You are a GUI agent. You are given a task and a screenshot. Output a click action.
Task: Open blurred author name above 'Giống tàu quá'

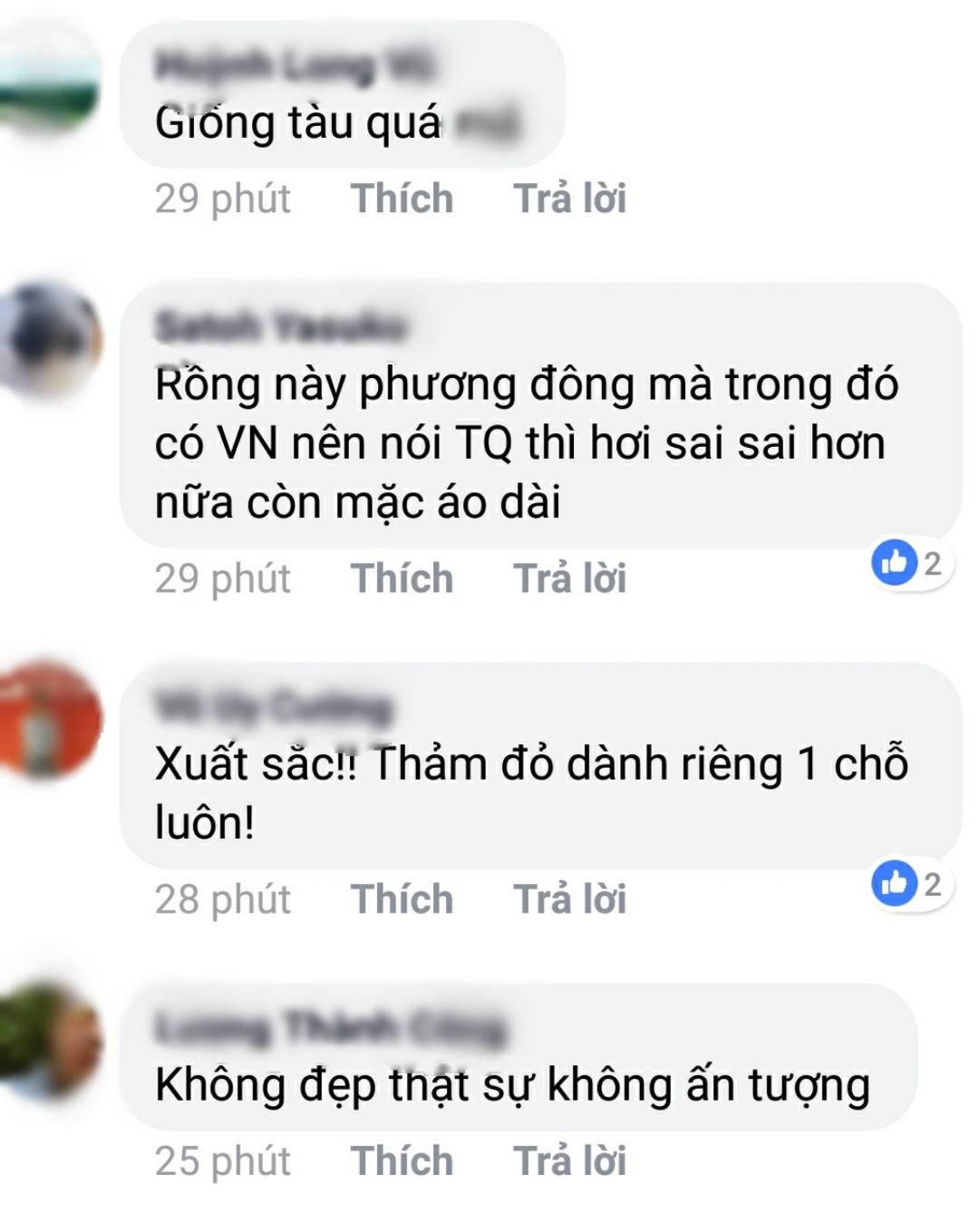click(x=294, y=65)
